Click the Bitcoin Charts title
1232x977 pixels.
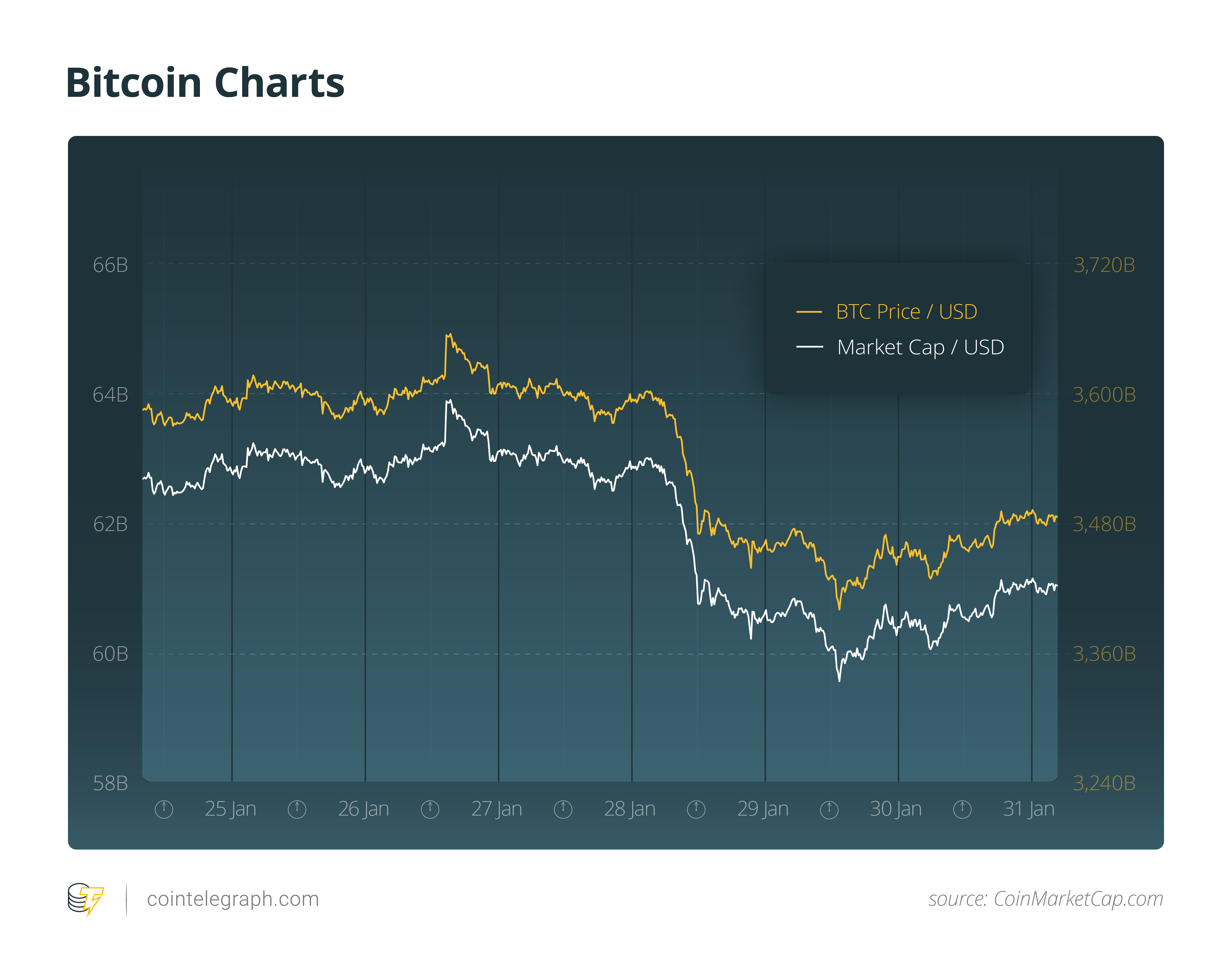click(x=205, y=84)
